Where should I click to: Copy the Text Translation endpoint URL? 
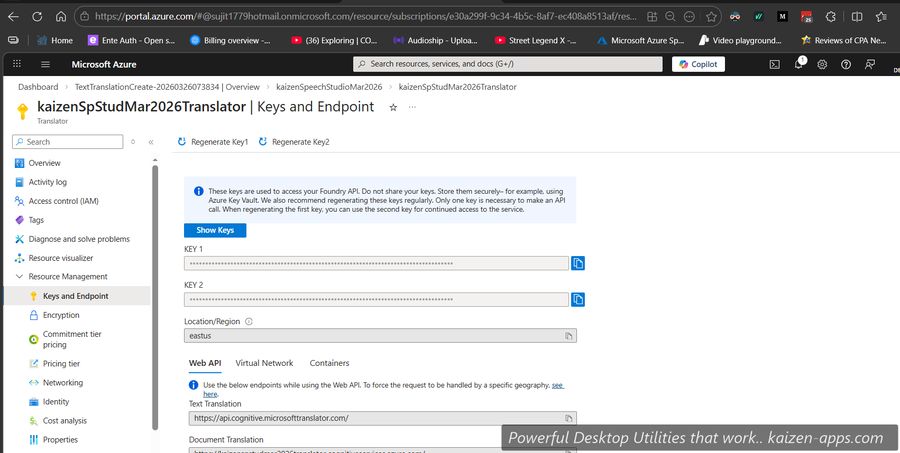[568, 418]
